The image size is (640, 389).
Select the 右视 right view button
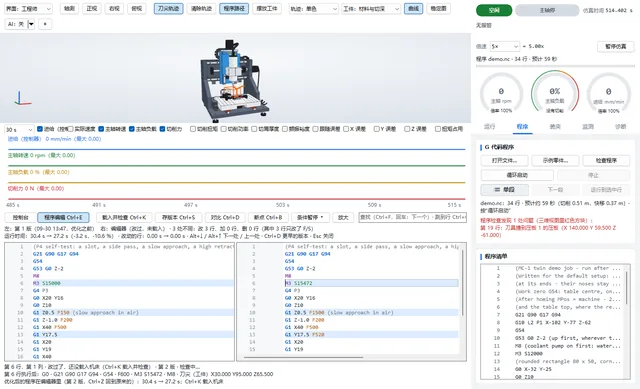click(114, 9)
